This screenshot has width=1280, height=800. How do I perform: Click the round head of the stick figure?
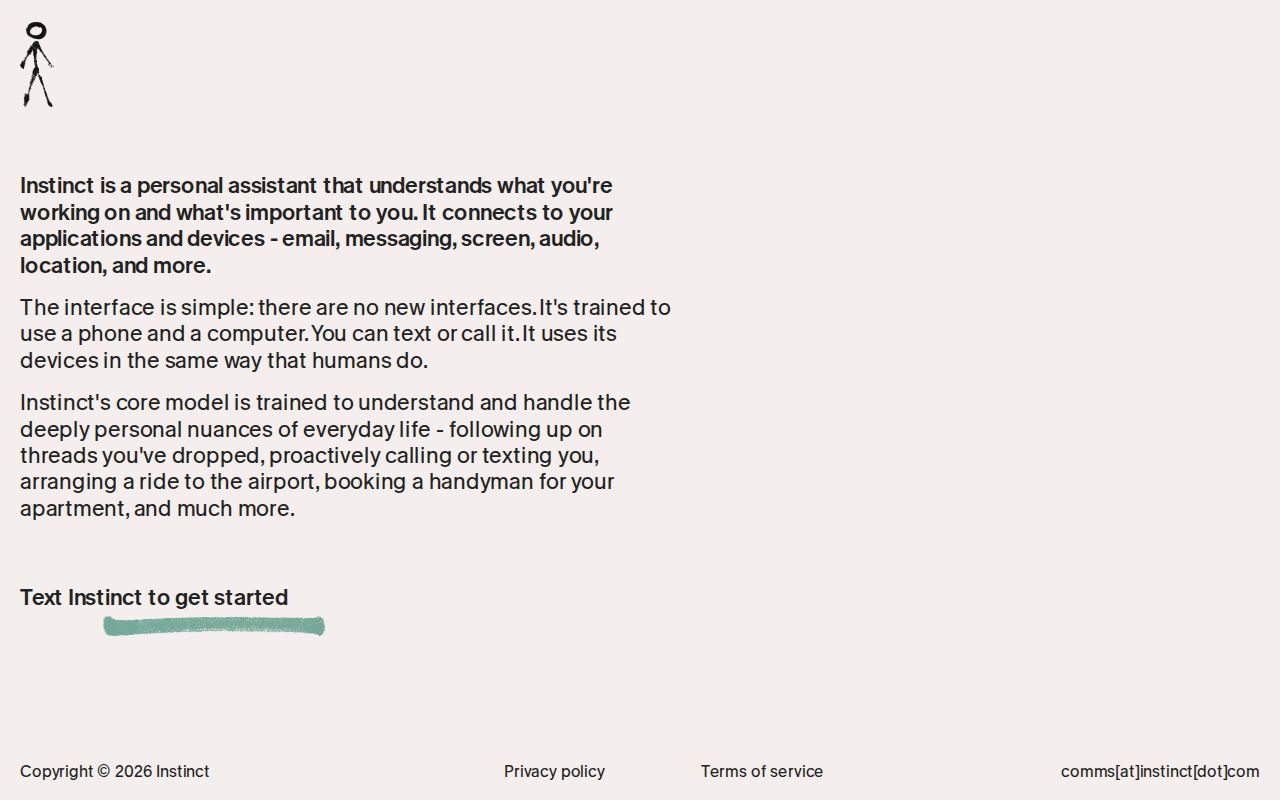pyautogui.click(x=36, y=31)
